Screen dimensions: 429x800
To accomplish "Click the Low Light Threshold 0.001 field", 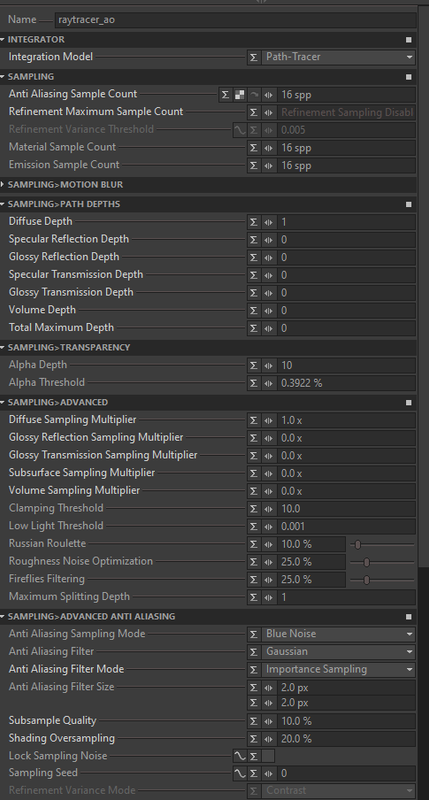I will pyautogui.click(x=346, y=526).
